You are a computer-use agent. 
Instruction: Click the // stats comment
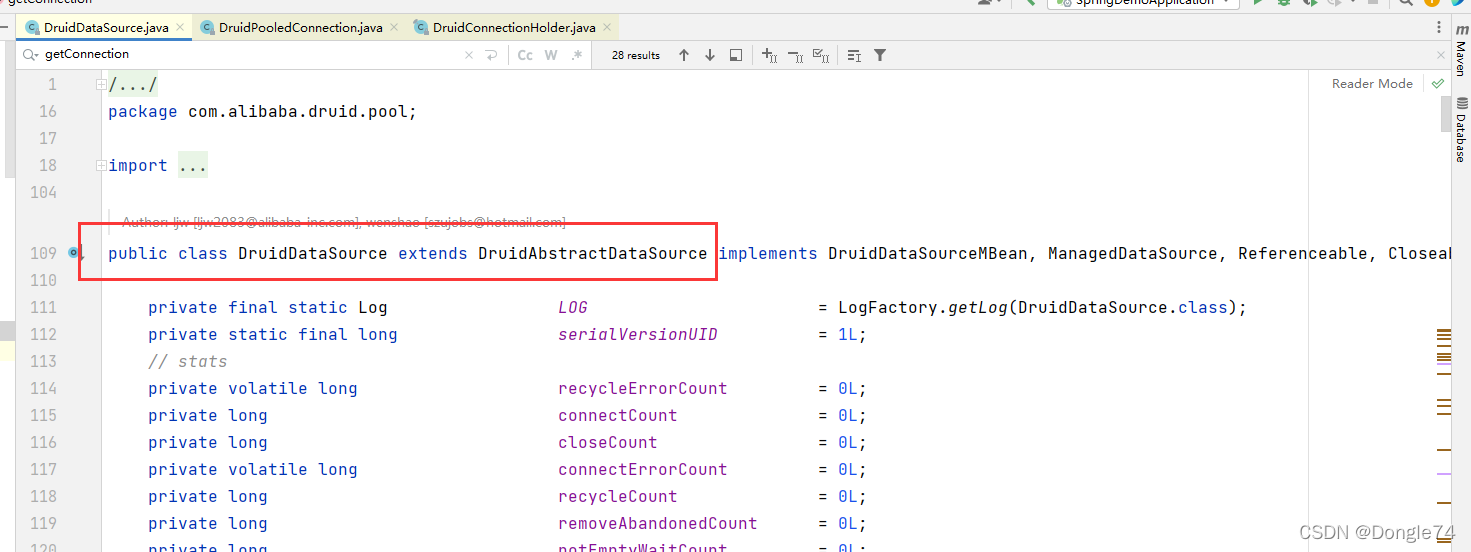click(187, 362)
